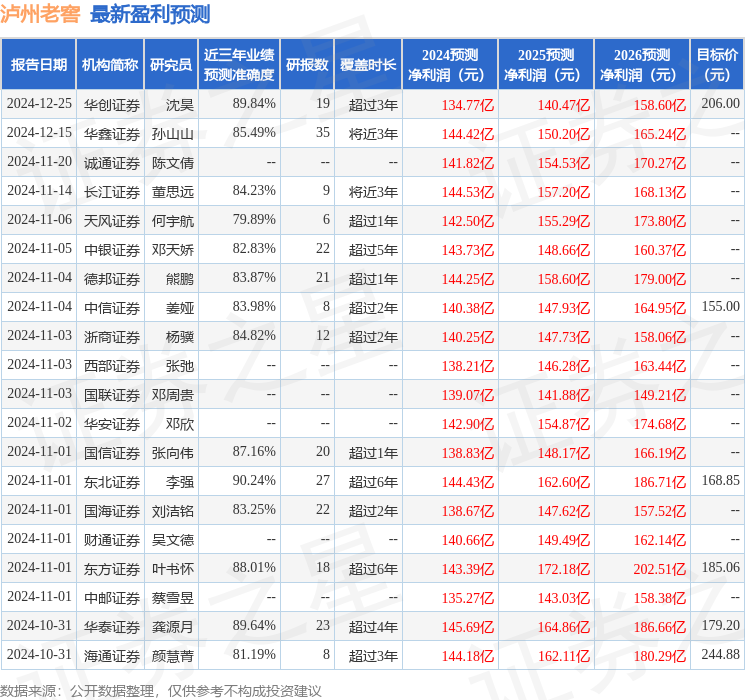Open the 华创证券 institution entry
The image size is (745, 700).
pyautogui.click(x=112, y=104)
